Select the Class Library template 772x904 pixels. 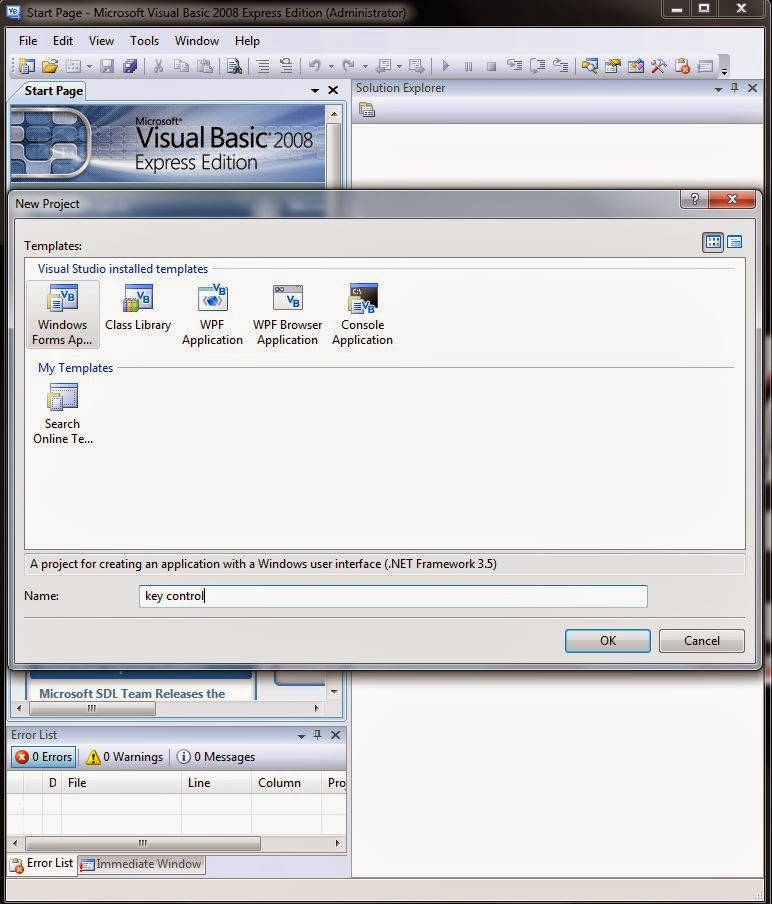[x=138, y=308]
